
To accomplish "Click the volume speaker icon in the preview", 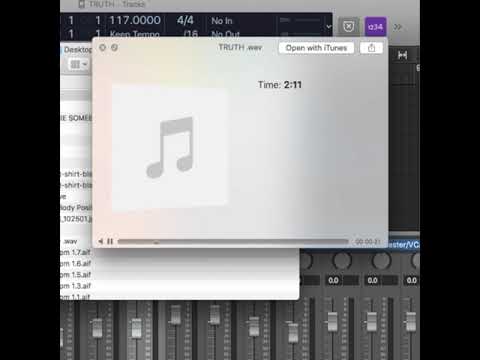I will point(101,241).
